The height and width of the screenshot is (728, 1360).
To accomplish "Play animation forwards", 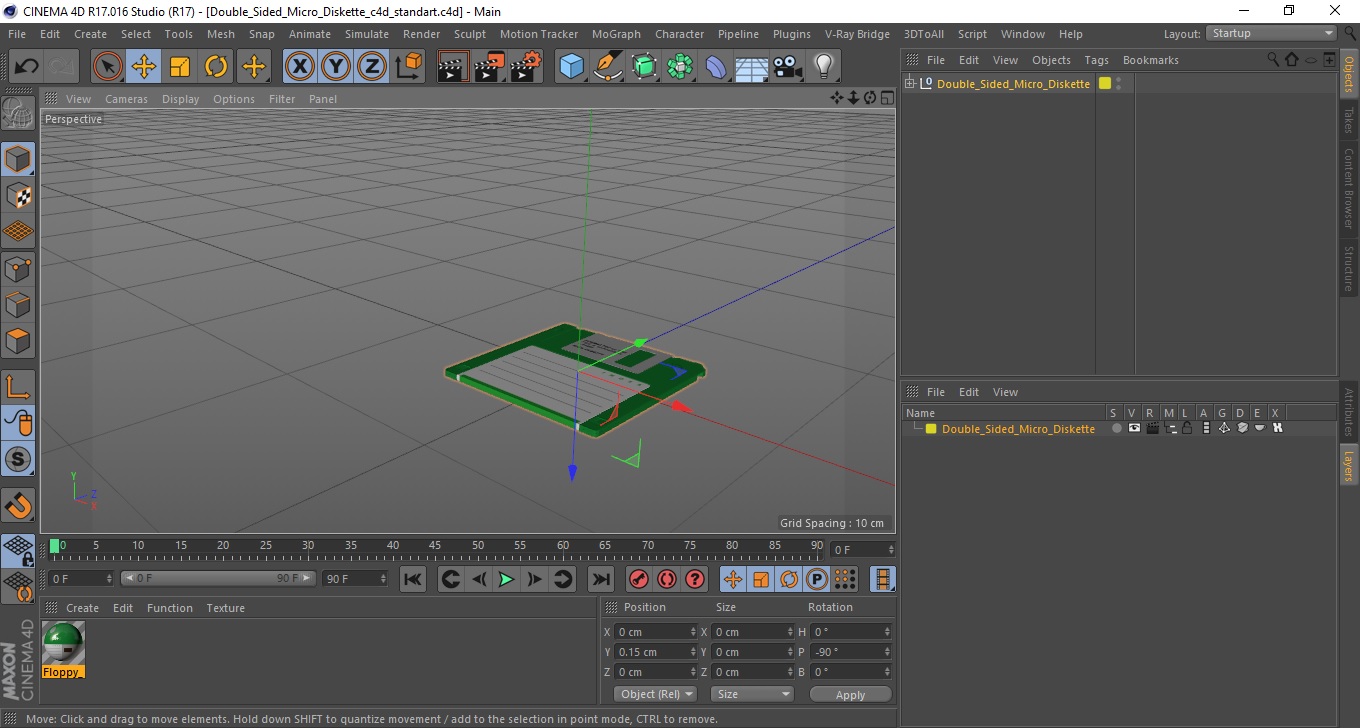I will [507, 579].
